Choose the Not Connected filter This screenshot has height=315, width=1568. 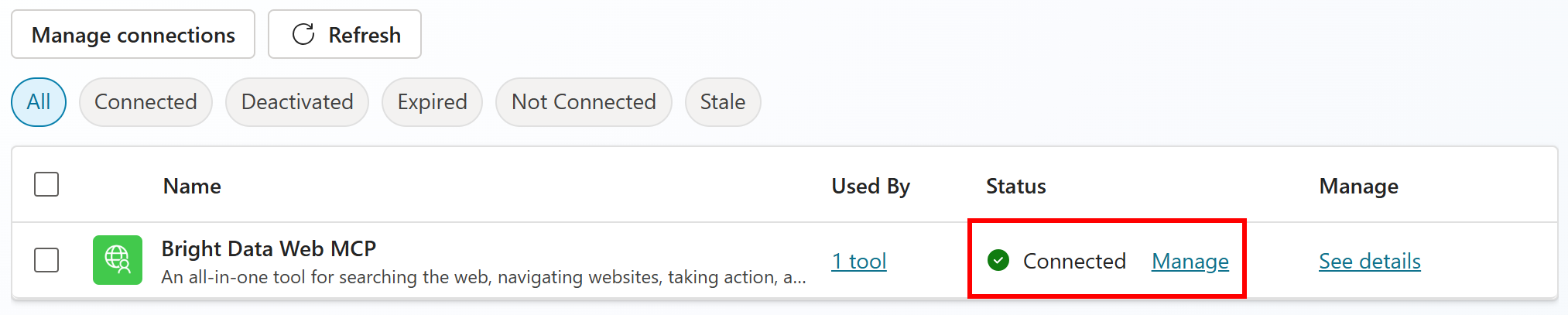584,102
